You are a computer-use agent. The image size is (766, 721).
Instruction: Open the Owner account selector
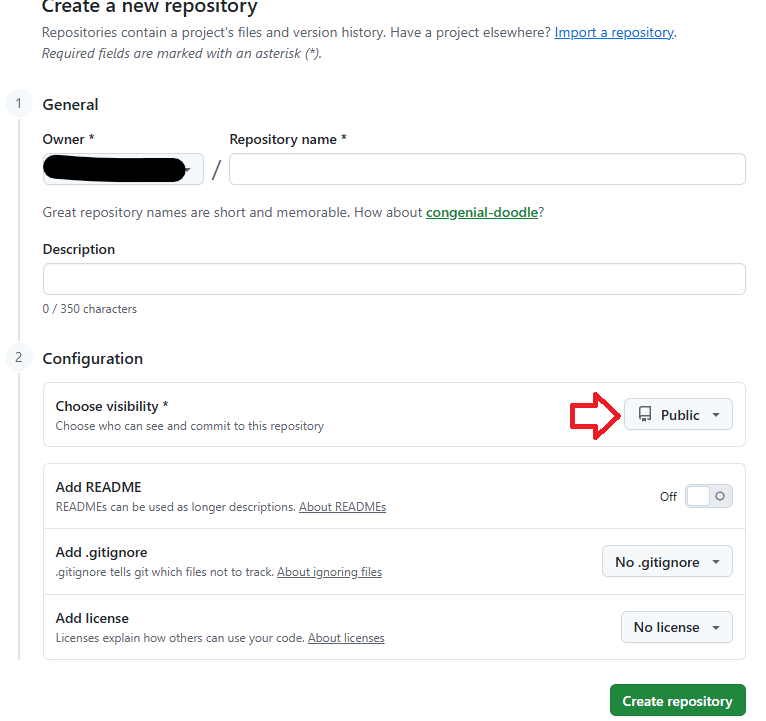point(123,170)
